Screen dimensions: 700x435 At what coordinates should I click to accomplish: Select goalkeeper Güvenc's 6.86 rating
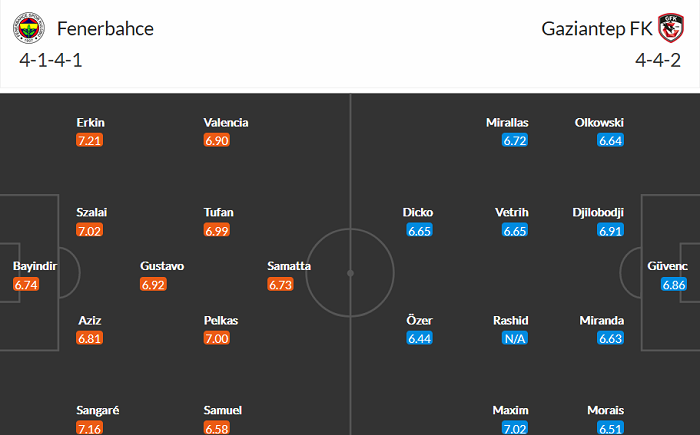click(x=675, y=285)
